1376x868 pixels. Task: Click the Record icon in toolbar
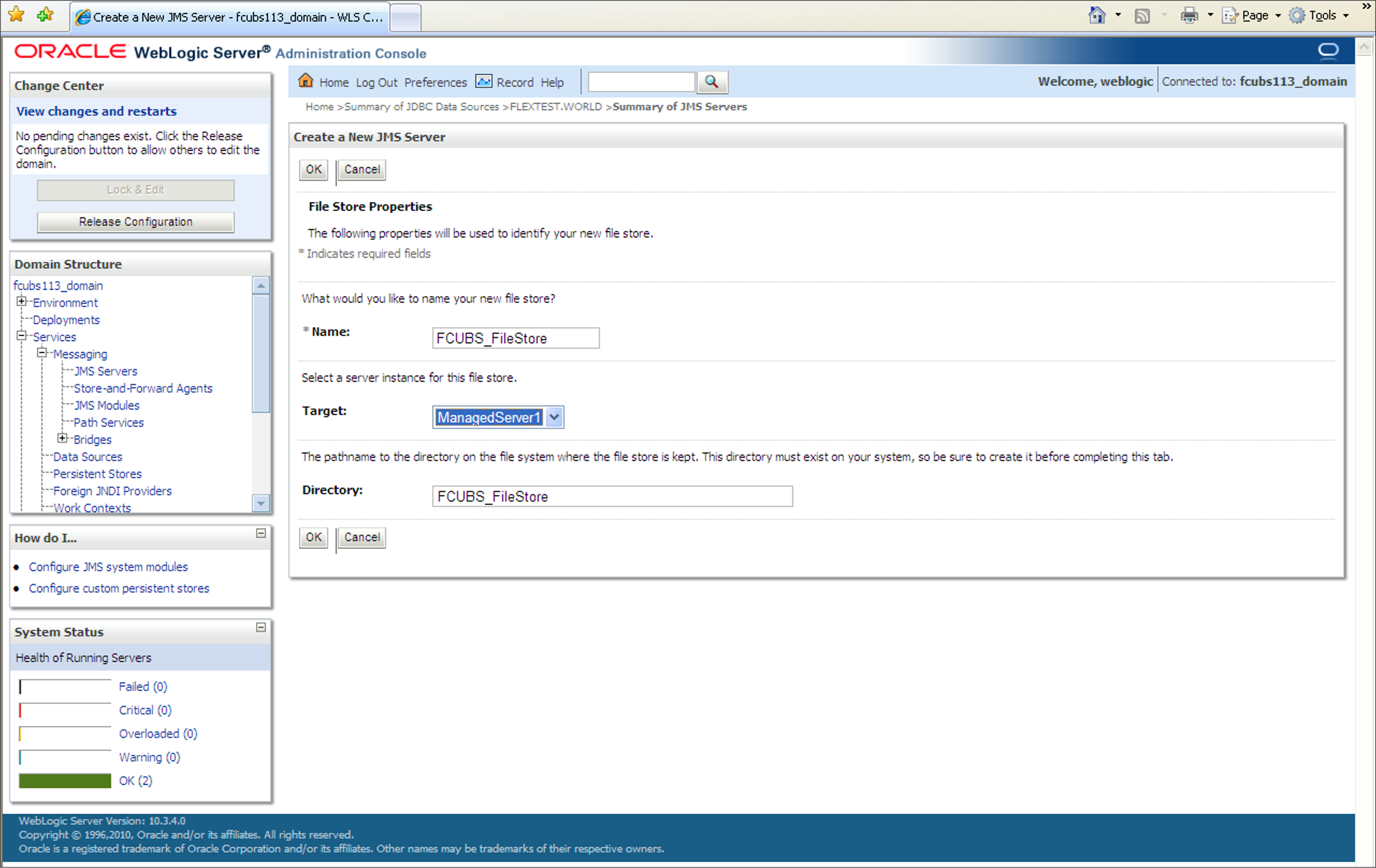[483, 82]
